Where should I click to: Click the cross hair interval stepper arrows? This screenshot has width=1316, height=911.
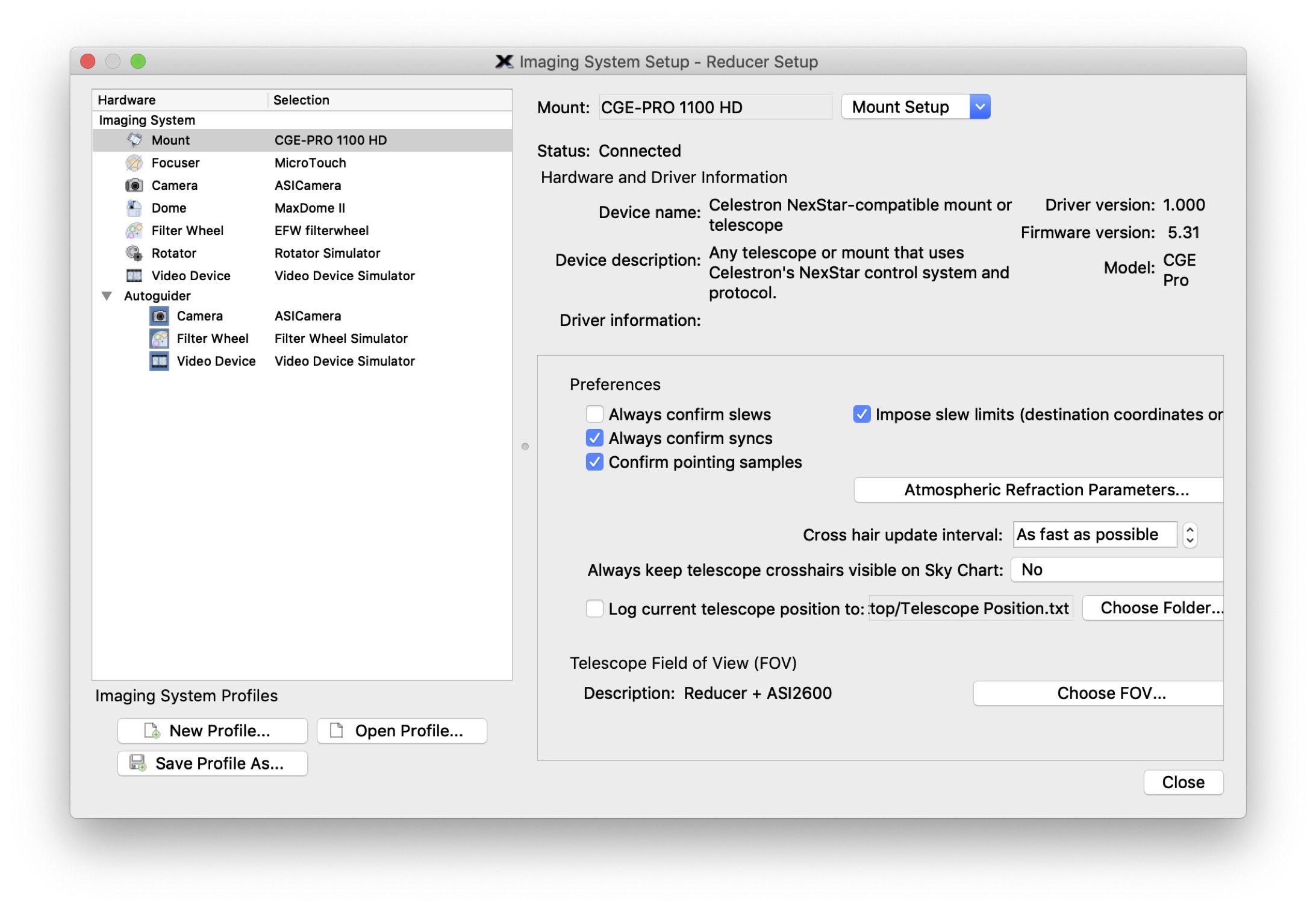pyautogui.click(x=1190, y=535)
